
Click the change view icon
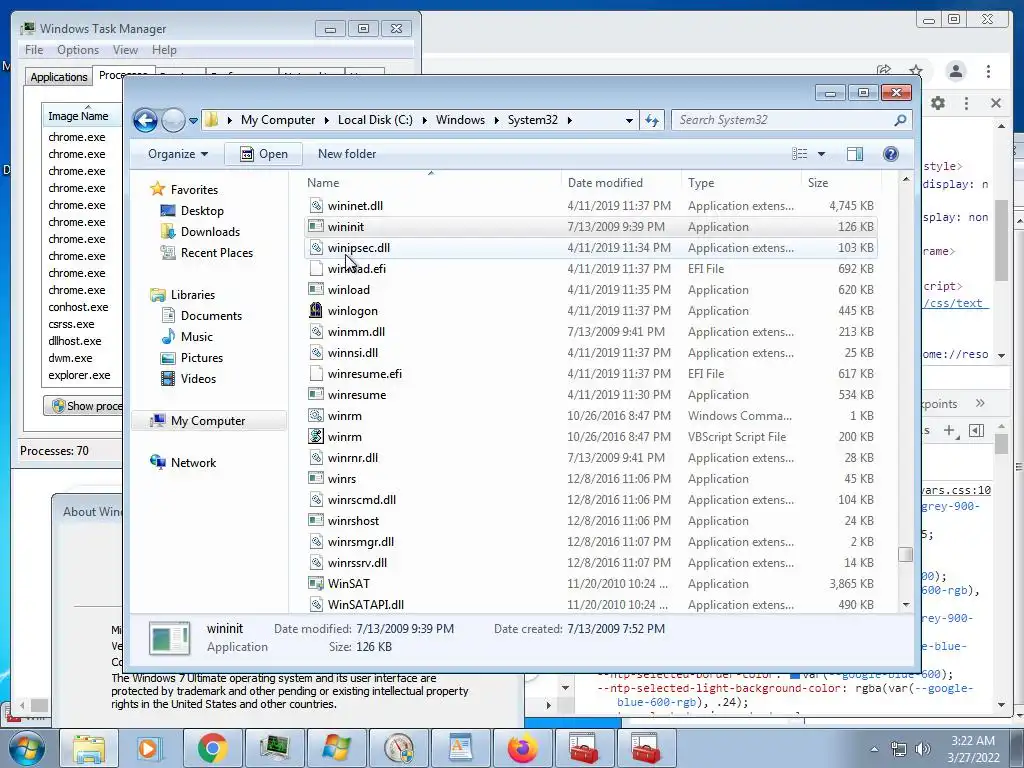(800, 154)
